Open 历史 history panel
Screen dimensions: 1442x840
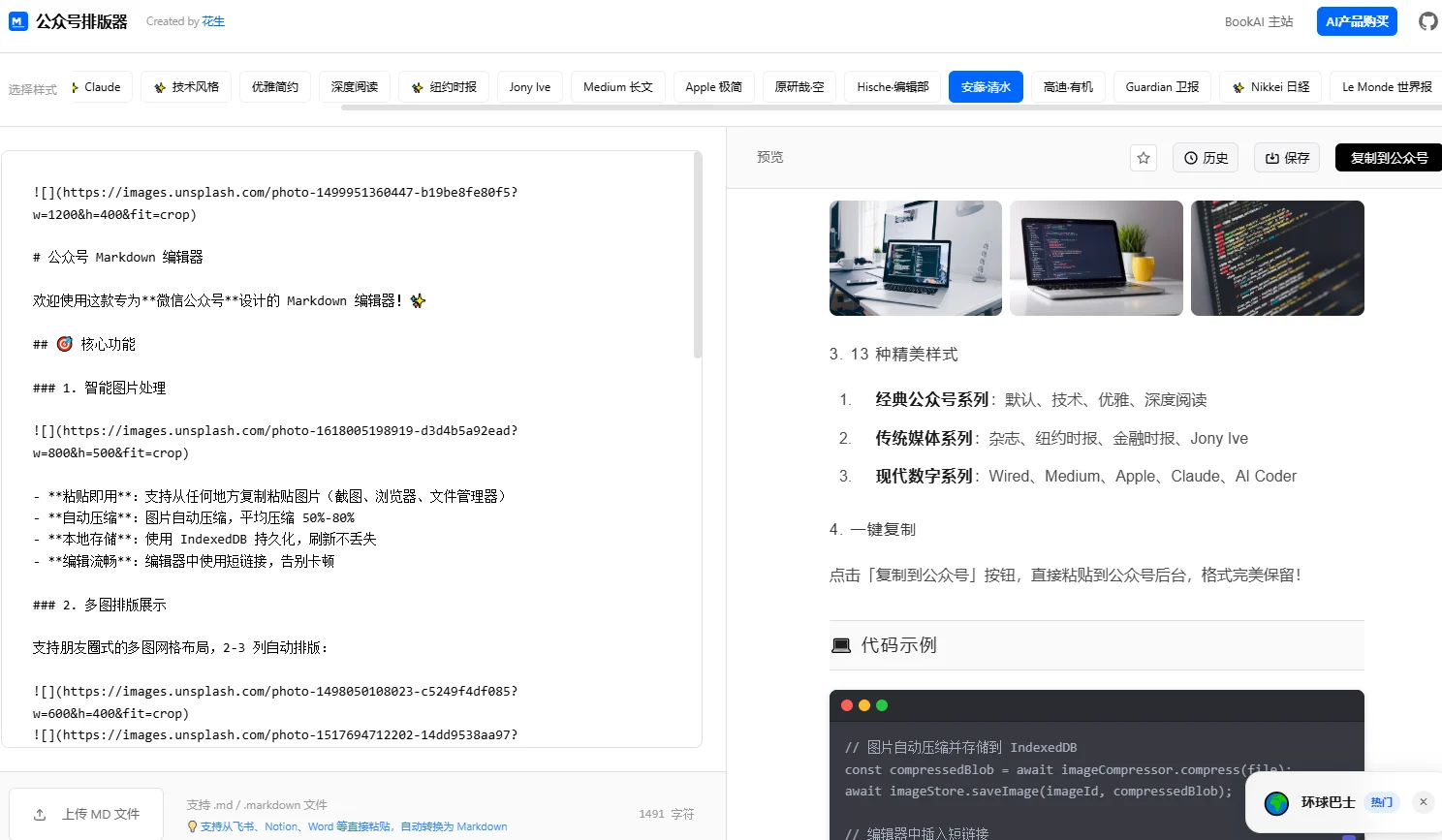(x=1206, y=158)
